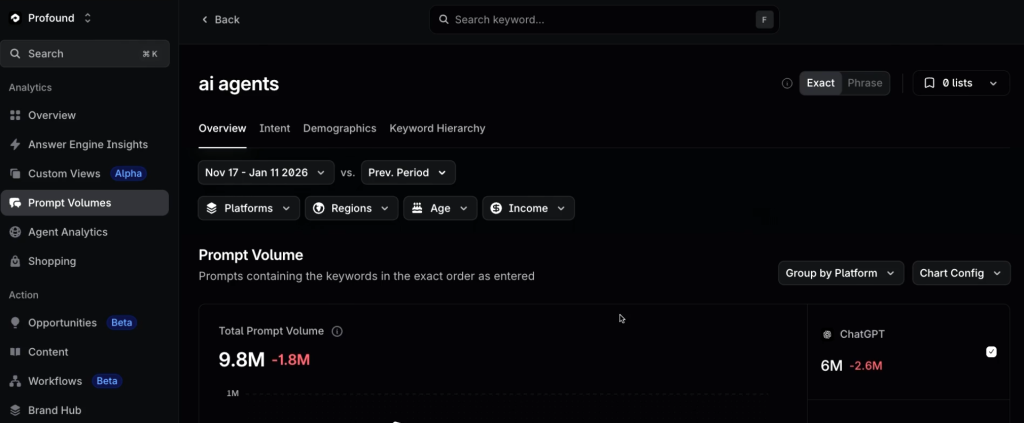Click the info icon beside Exact
Screen dimensions: 1024x423
[787, 84]
